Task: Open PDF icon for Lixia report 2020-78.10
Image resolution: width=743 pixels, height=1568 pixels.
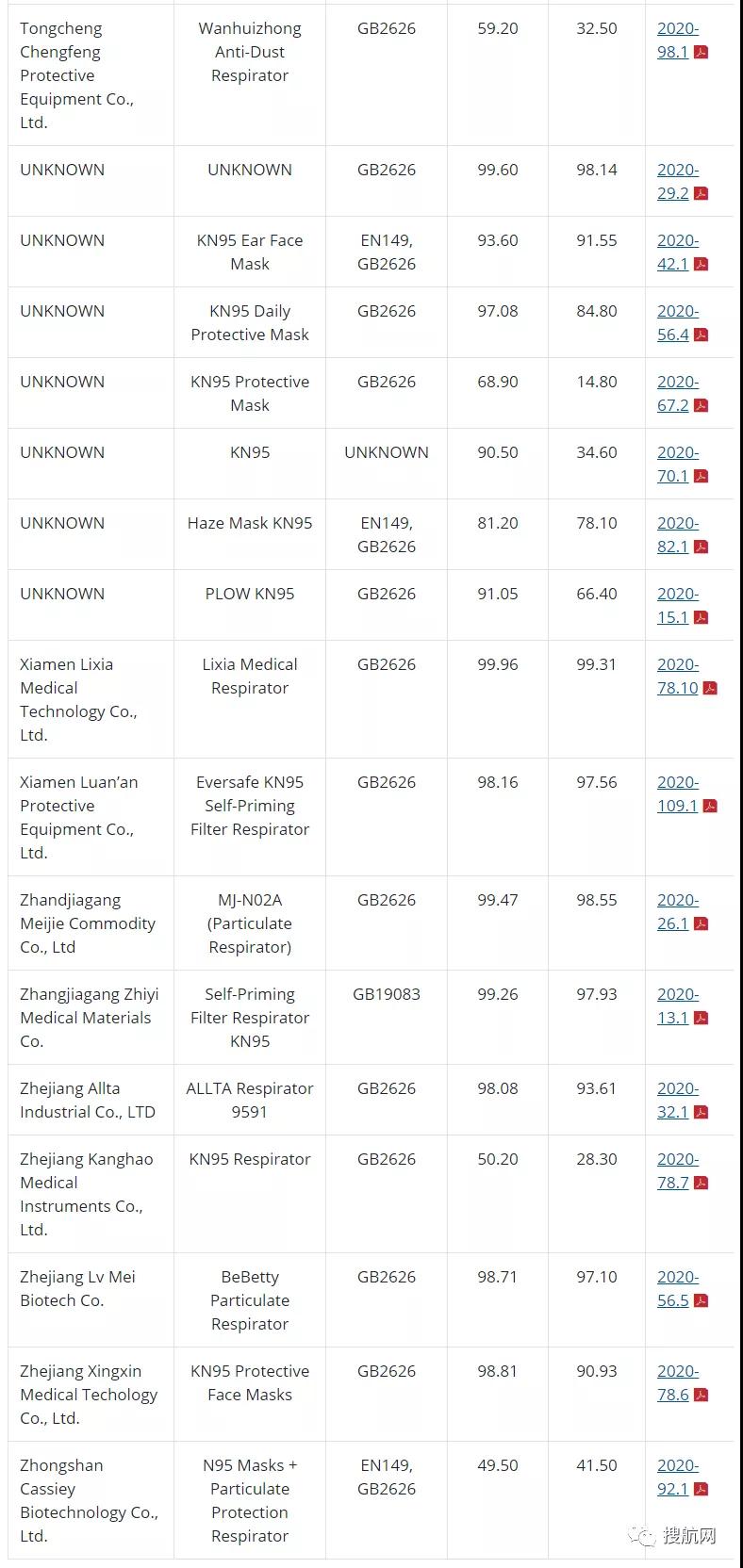Action: click(710, 689)
